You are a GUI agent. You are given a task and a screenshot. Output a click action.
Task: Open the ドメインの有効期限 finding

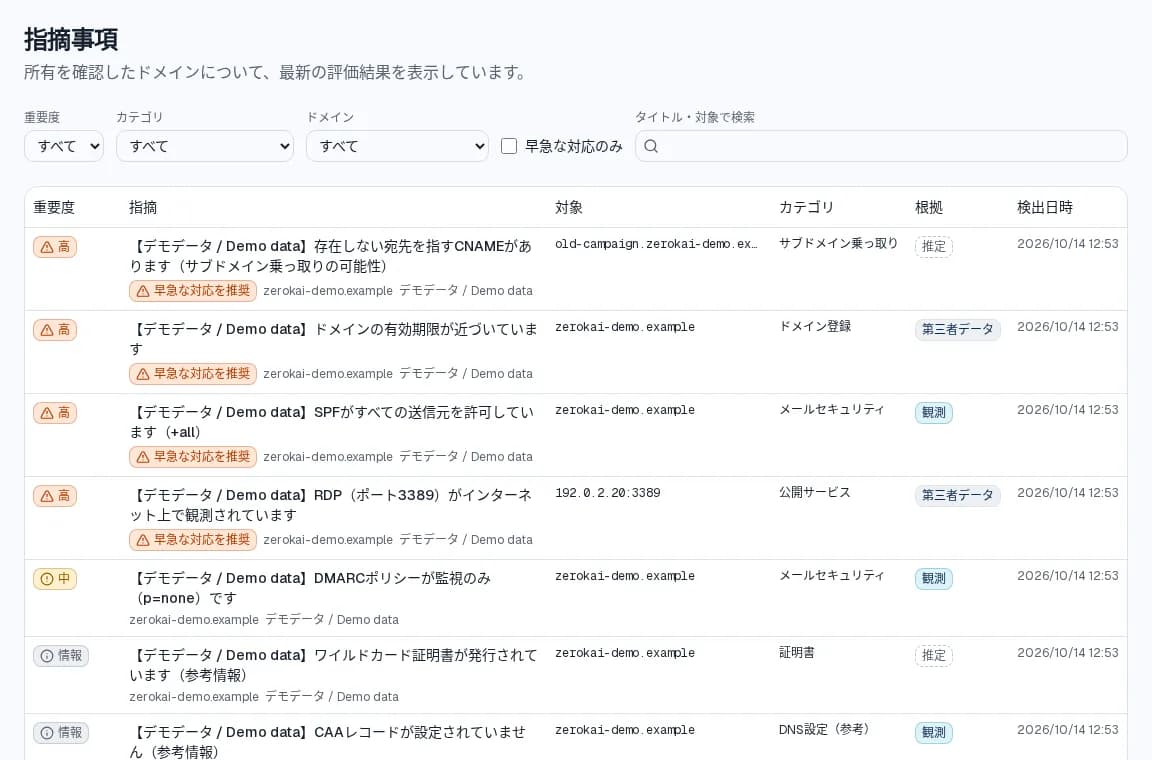coord(333,339)
